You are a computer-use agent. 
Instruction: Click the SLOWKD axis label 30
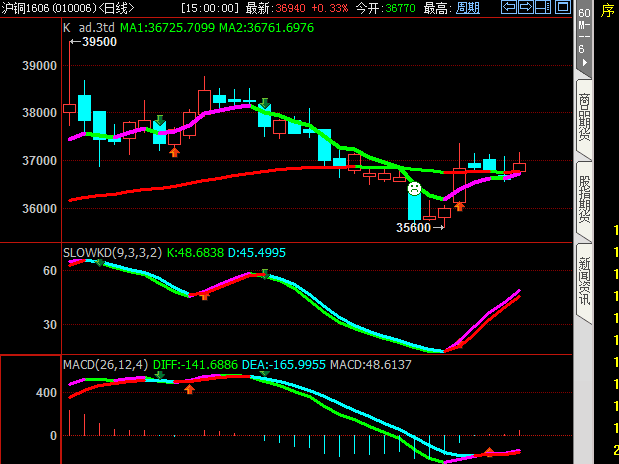click(x=50, y=325)
